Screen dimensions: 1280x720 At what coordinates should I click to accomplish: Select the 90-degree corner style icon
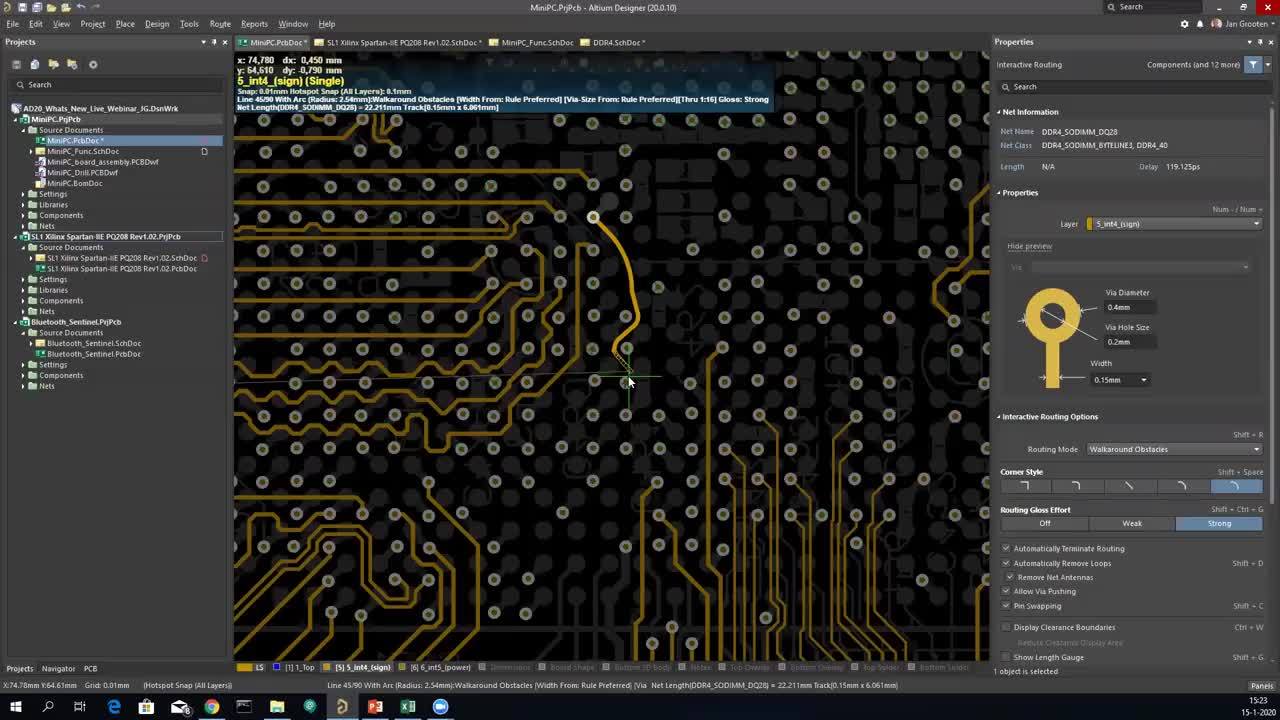[1024, 485]
